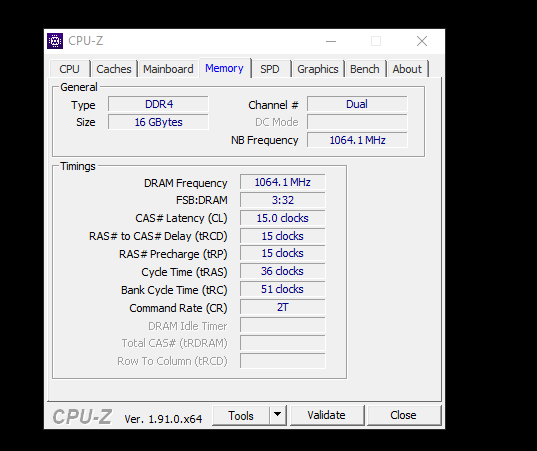Click the empty Total CAS# (tRDRAM) field
Image resolution: width=537 pixels, height=451 pixels.
283,343
